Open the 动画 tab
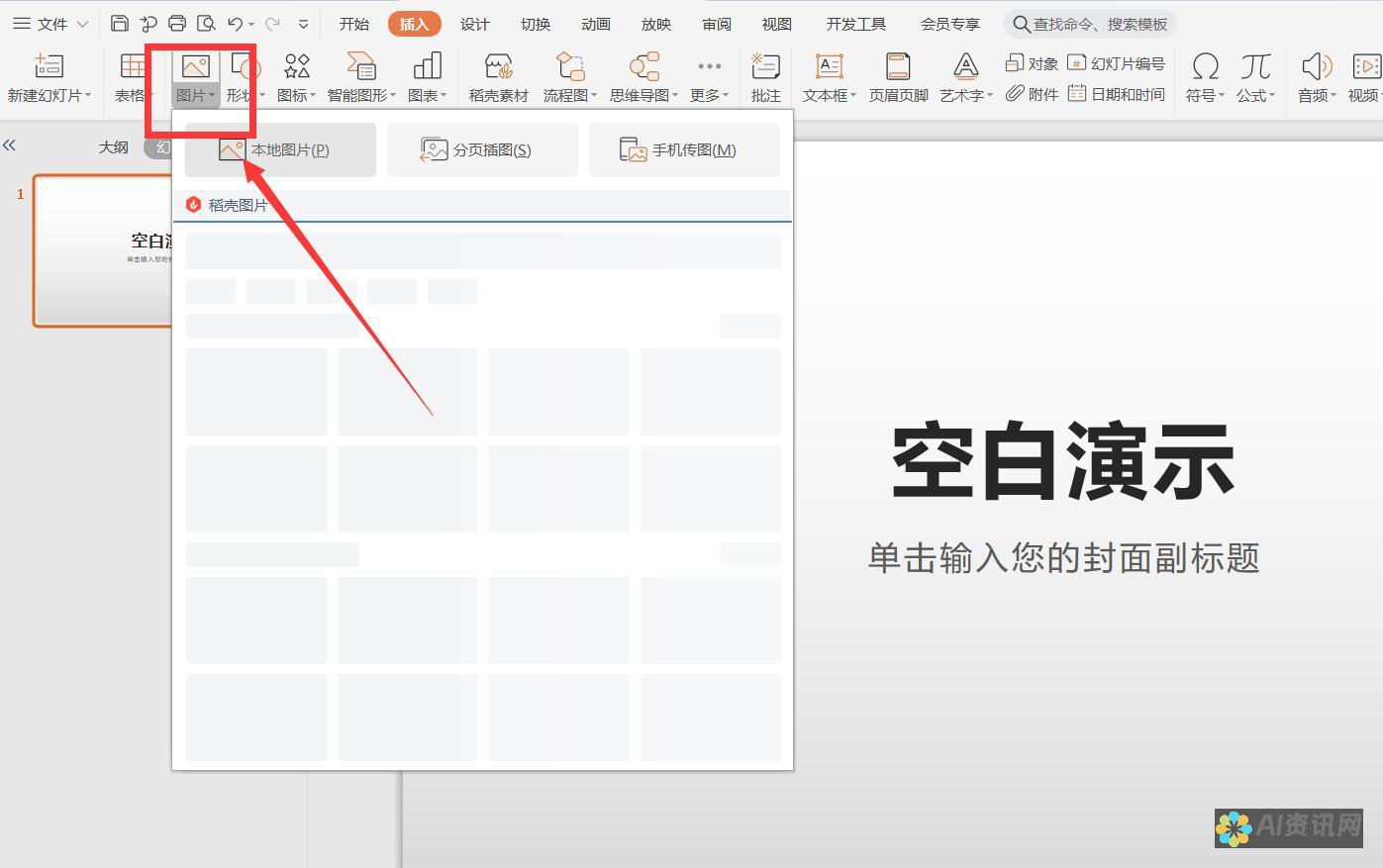Screen dimensions: 1383x868 pyautogui.click(x=595, y=24)
